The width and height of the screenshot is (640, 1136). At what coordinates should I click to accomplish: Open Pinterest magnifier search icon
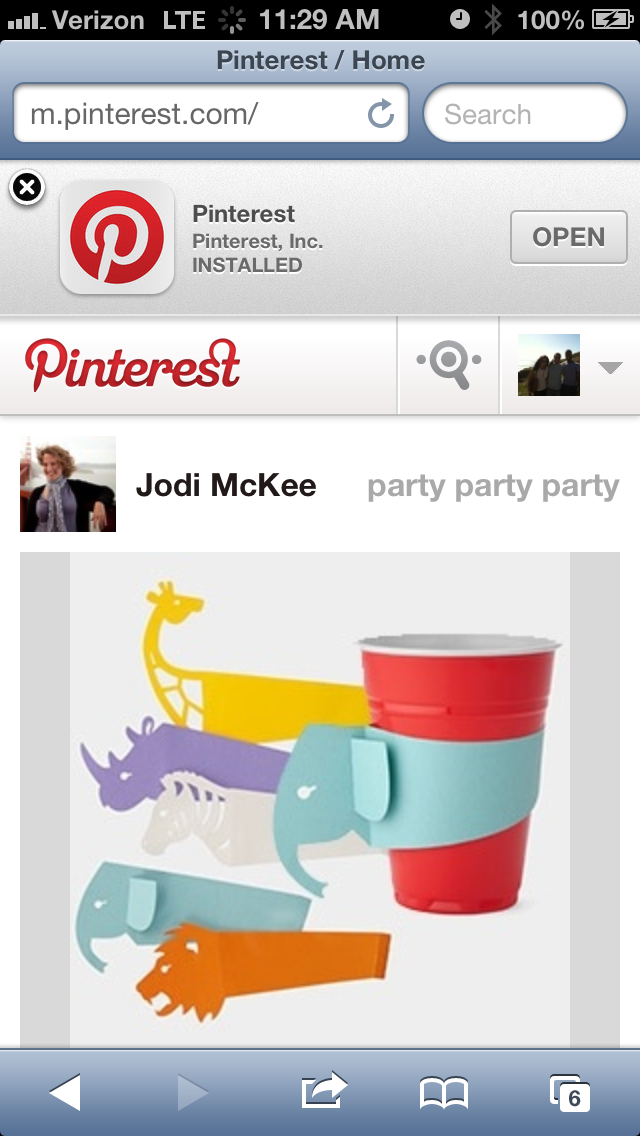tap(449, 364)
